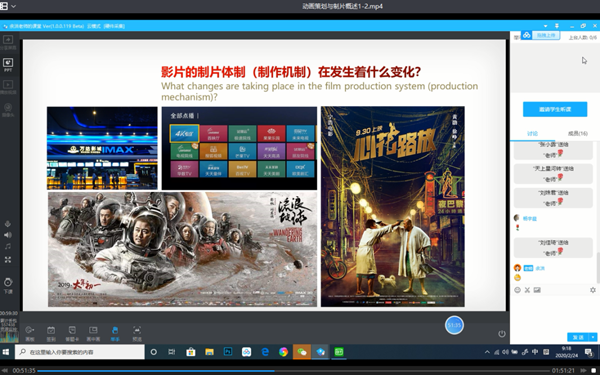Open WeChat from the Windows taskbar
The image size is (600, 375).
pyautogui.click(x=302, y=352)
